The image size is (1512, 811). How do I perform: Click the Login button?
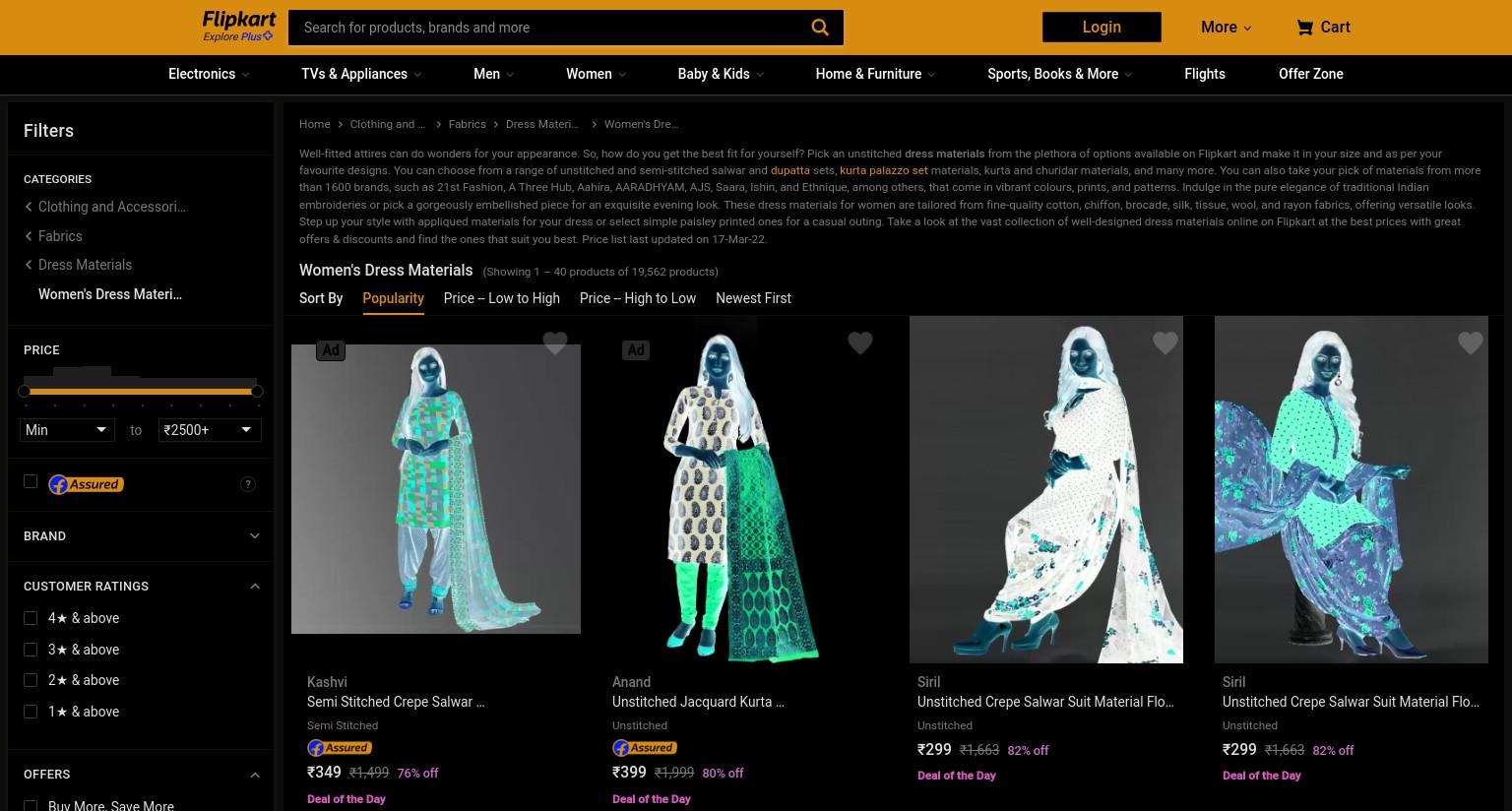pos(1102,28)
